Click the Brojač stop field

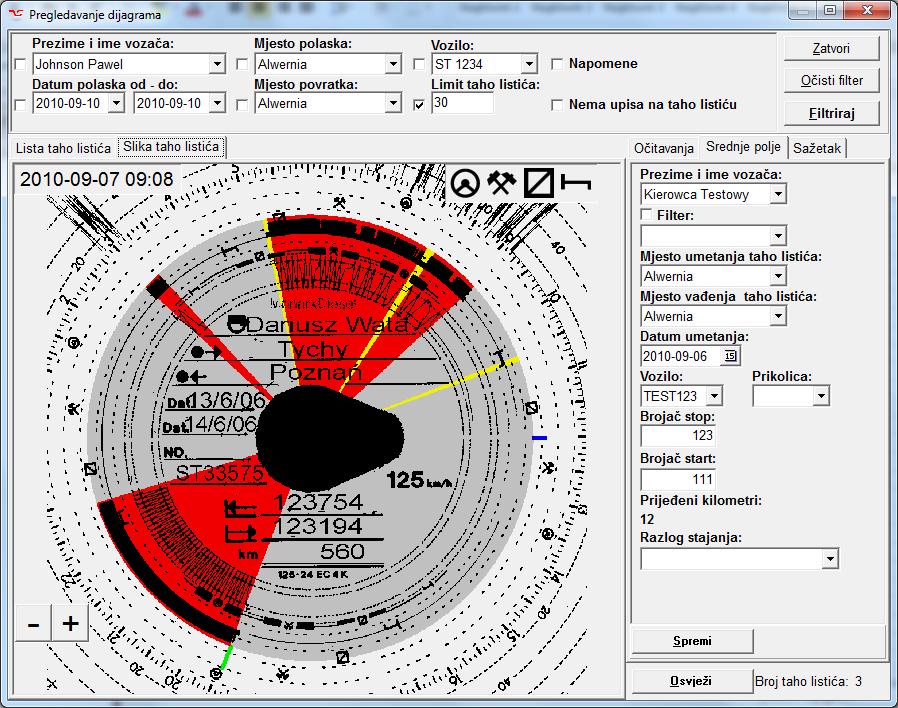[x=678, y=435]
